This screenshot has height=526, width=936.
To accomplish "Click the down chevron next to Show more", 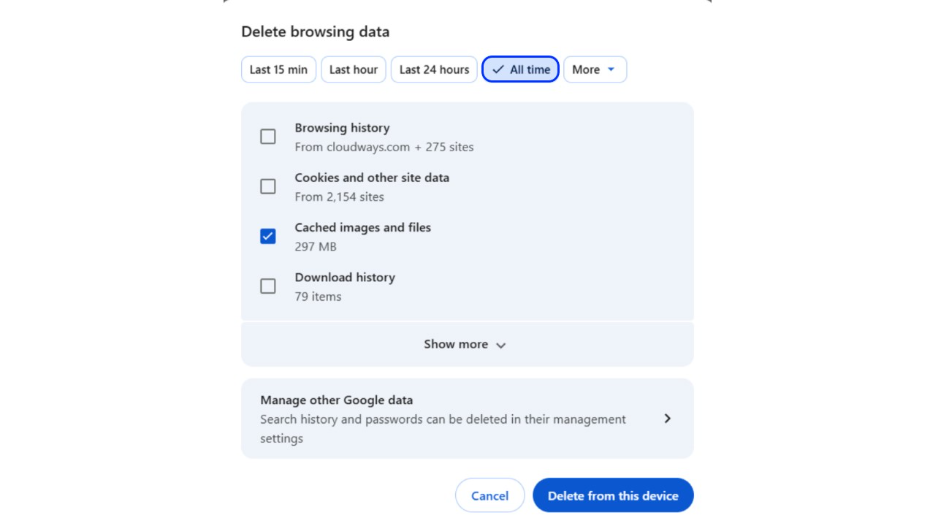I will click(x=501, y=345).
